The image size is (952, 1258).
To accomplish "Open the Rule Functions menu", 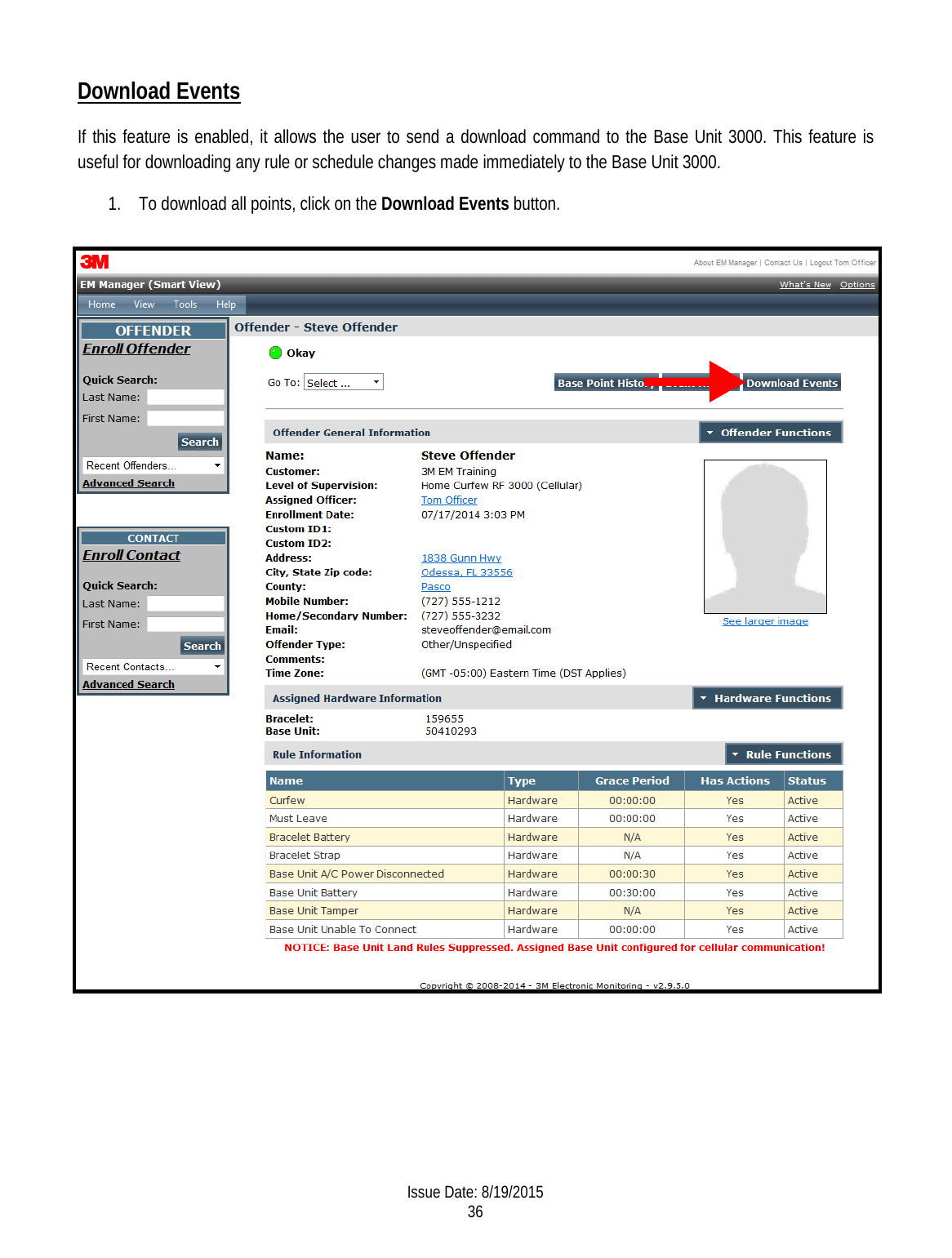I will pos(784,754).
